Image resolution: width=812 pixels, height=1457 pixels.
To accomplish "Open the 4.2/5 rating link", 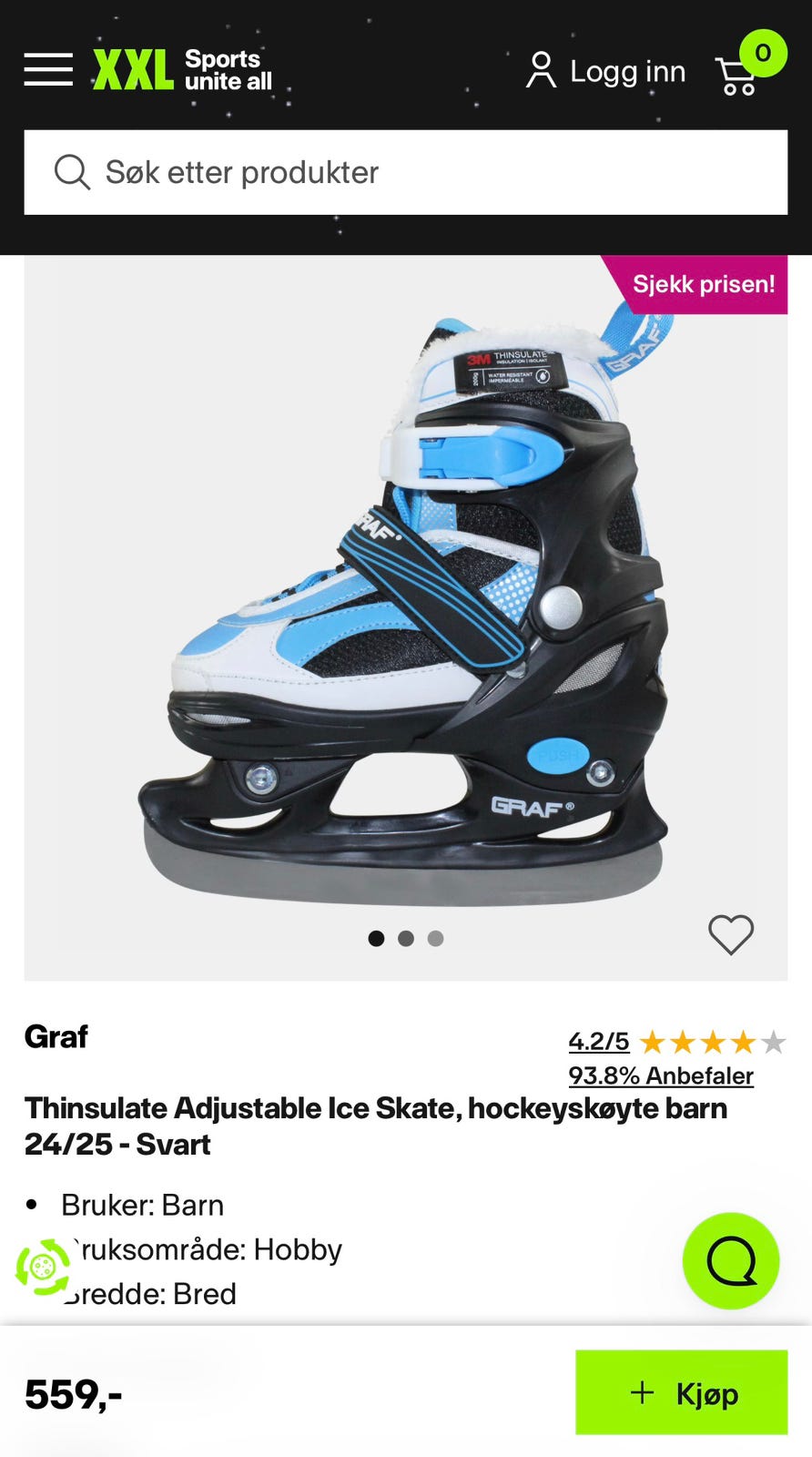I will pyautogui.click(x=599, y=1041).
